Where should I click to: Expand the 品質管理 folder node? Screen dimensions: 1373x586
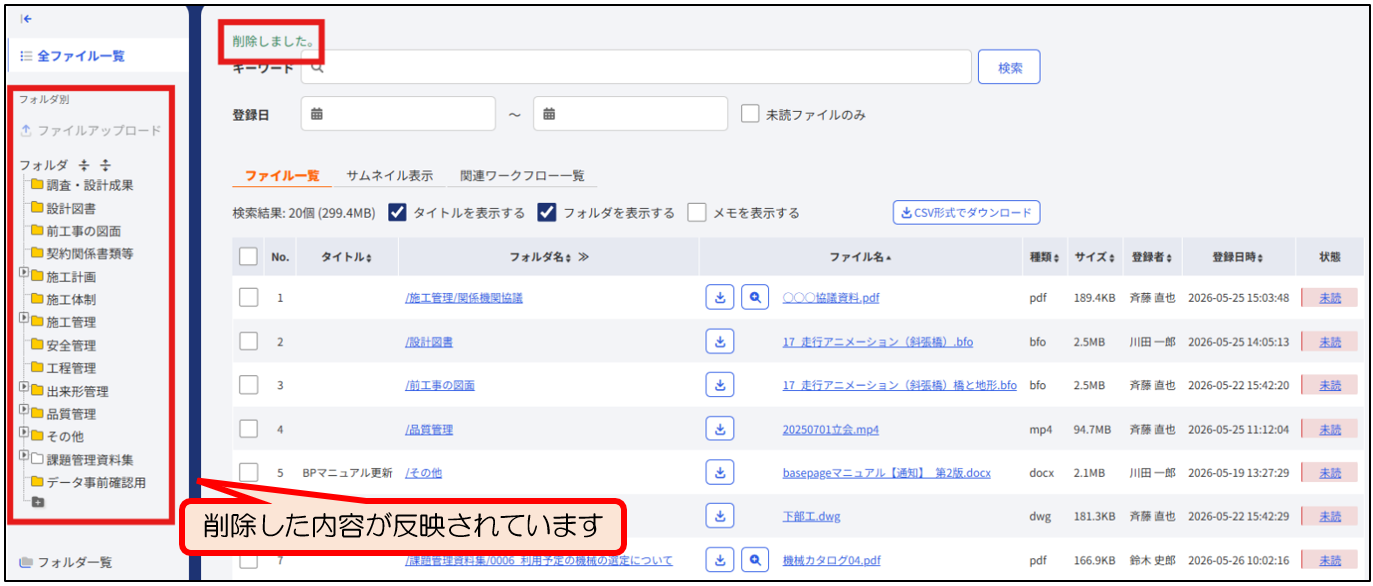[24, 409]
